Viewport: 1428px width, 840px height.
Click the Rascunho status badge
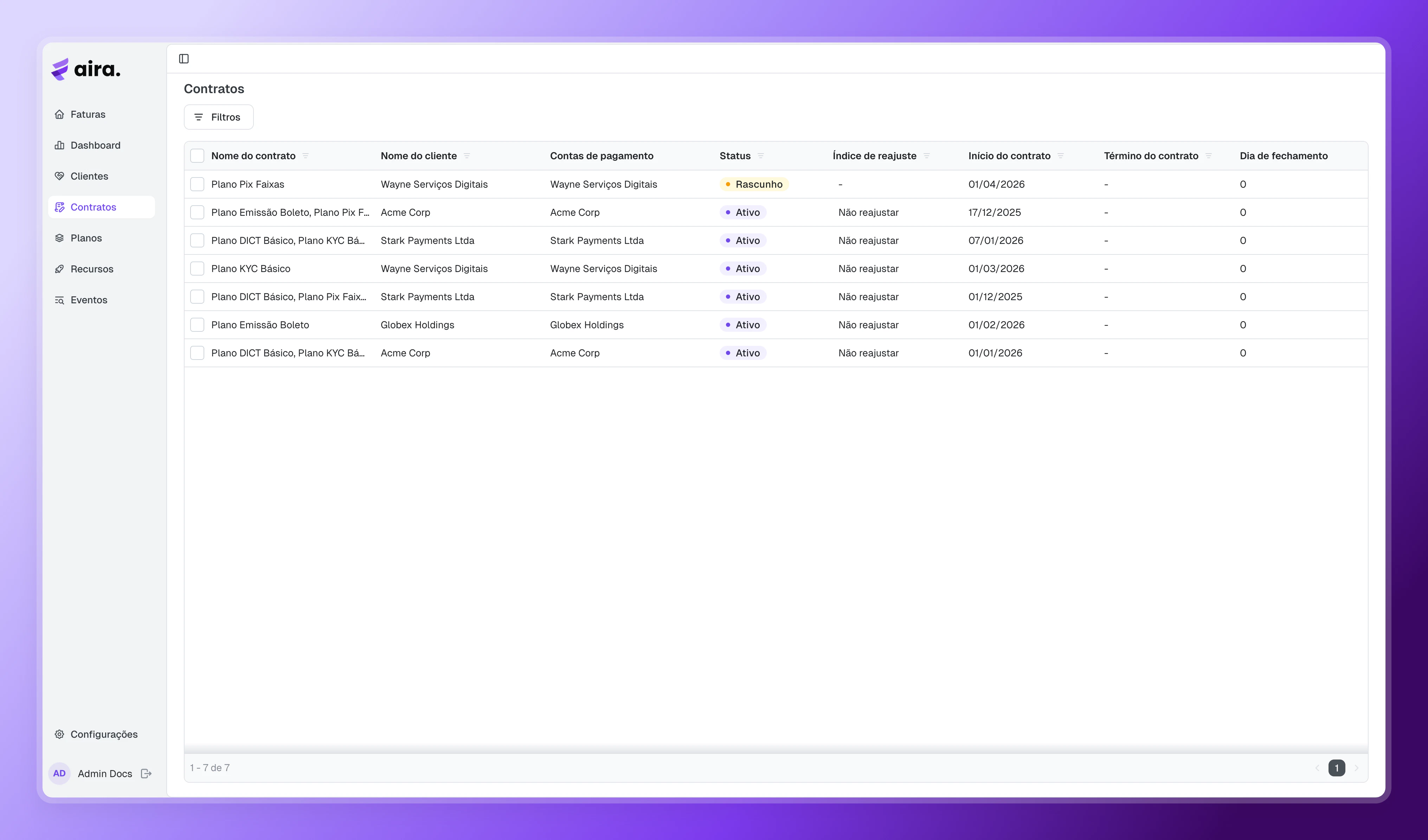[754, 184]
